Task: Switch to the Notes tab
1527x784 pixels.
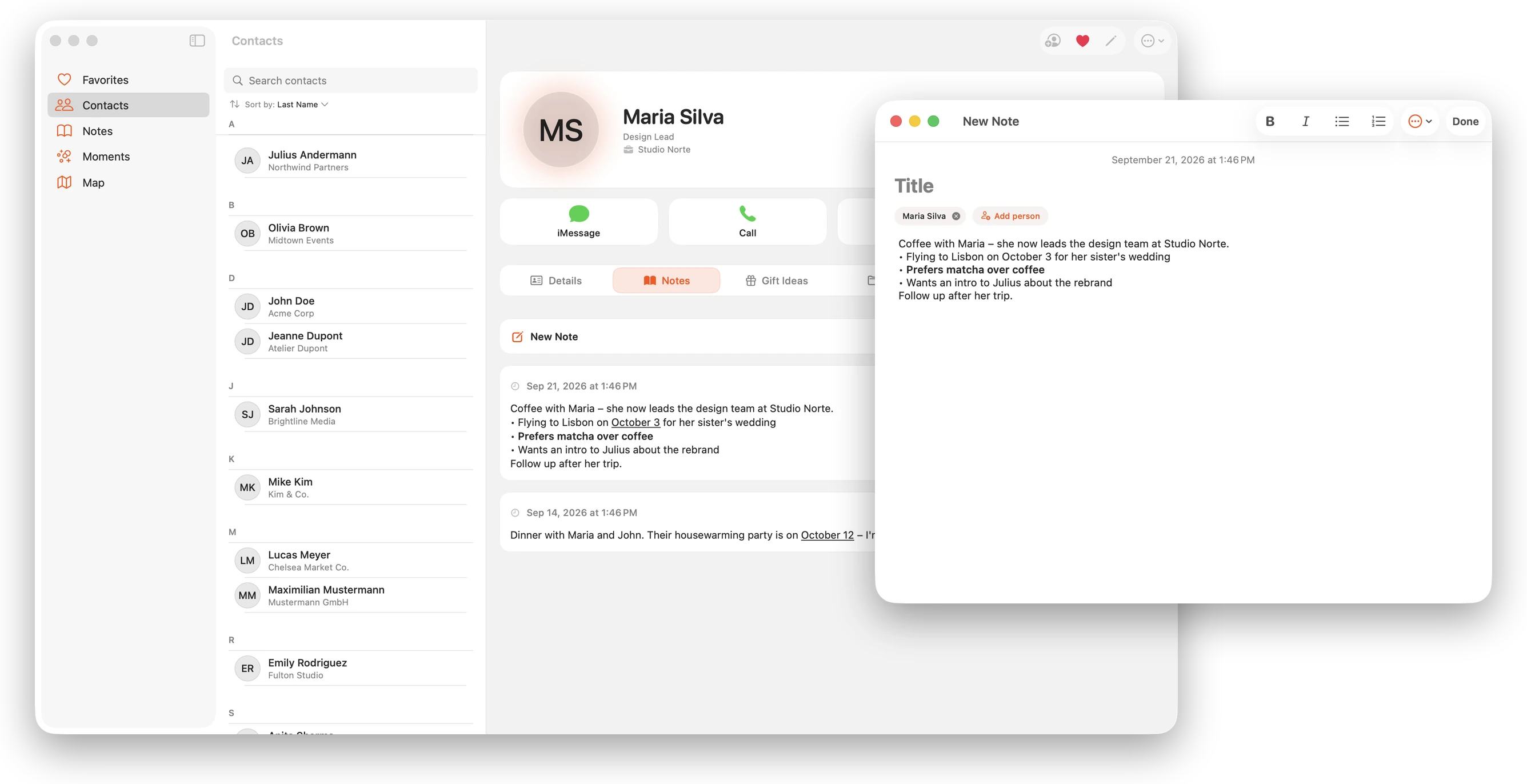Action: 666,281
